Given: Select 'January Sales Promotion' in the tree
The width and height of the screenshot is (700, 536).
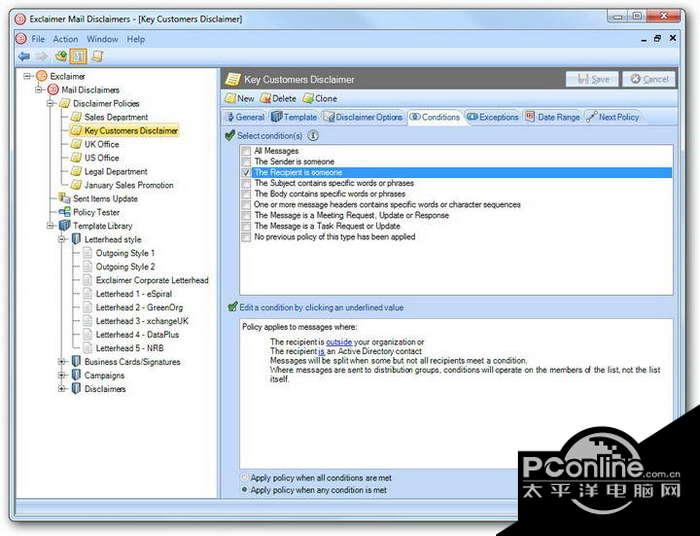Looking at the screenshot, I should 129,185.
